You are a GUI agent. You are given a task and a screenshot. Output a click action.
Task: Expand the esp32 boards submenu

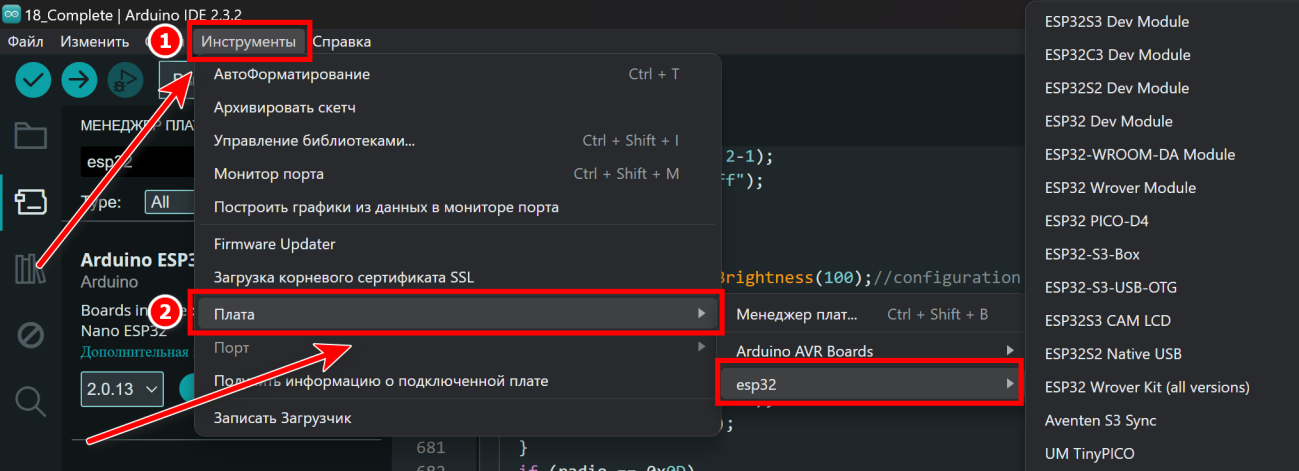pyautogui.click(x=870, y=384)
